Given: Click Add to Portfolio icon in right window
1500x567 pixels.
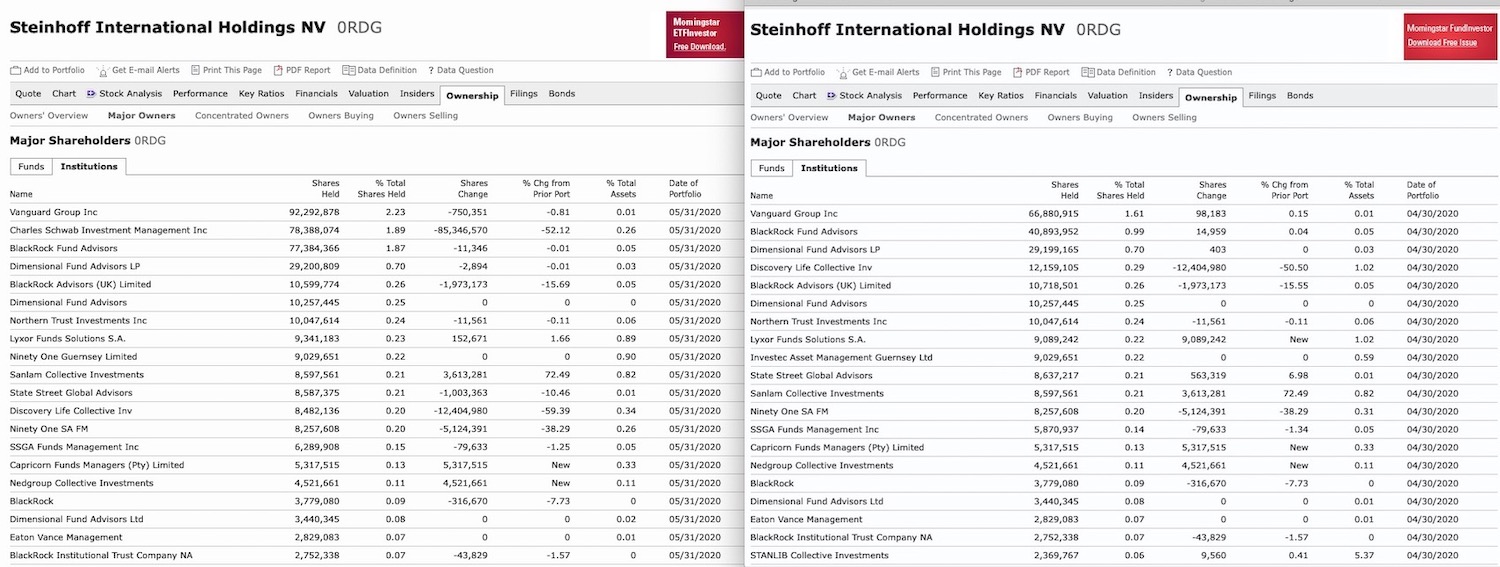Looking at the screenshot, I should click(756, 72).
